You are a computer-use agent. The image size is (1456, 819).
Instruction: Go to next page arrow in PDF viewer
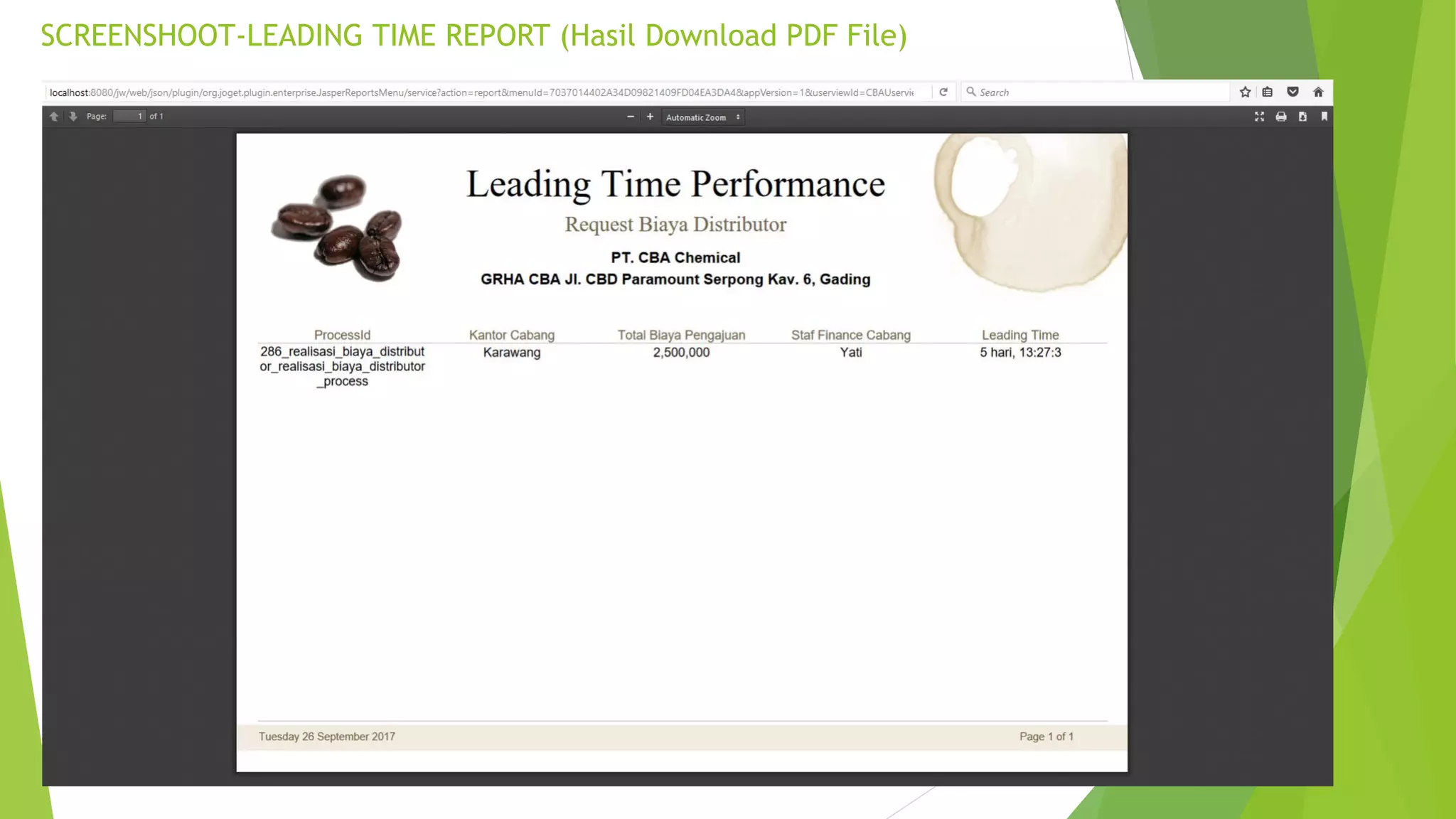coord(73,117)
